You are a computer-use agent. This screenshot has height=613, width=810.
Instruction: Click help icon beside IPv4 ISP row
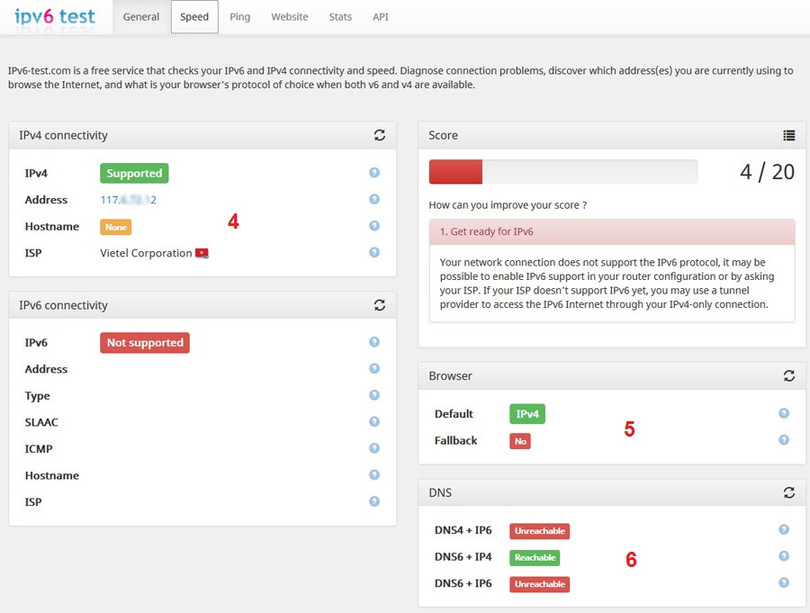click(374, 253)
